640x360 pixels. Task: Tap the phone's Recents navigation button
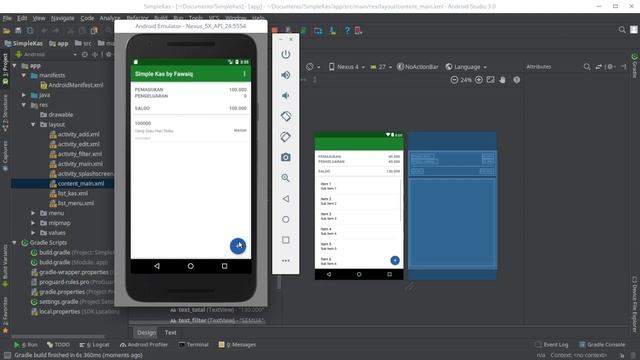tap(224, 266)
